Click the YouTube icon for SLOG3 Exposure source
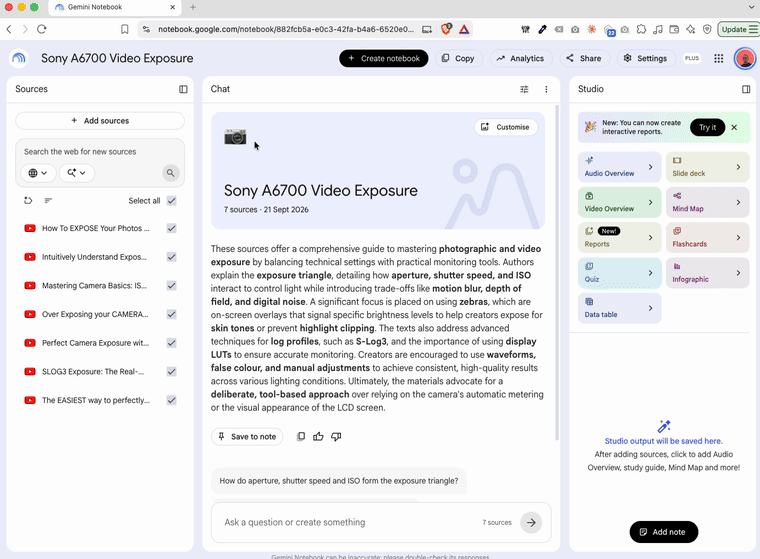Viewport: 760px width, 559px height. click(x=30, y=372)
